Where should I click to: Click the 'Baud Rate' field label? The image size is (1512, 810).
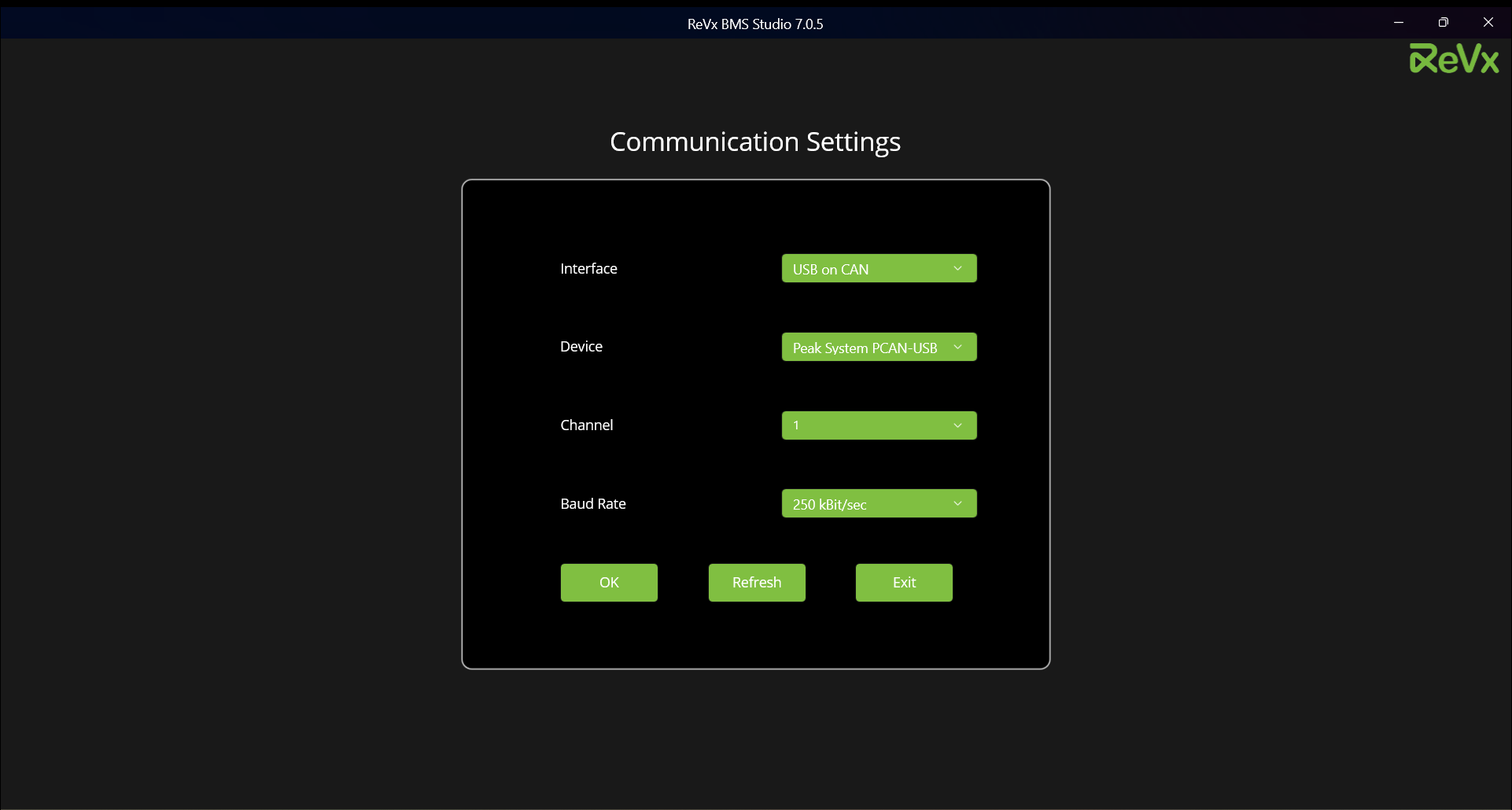(x=593, y=504)
